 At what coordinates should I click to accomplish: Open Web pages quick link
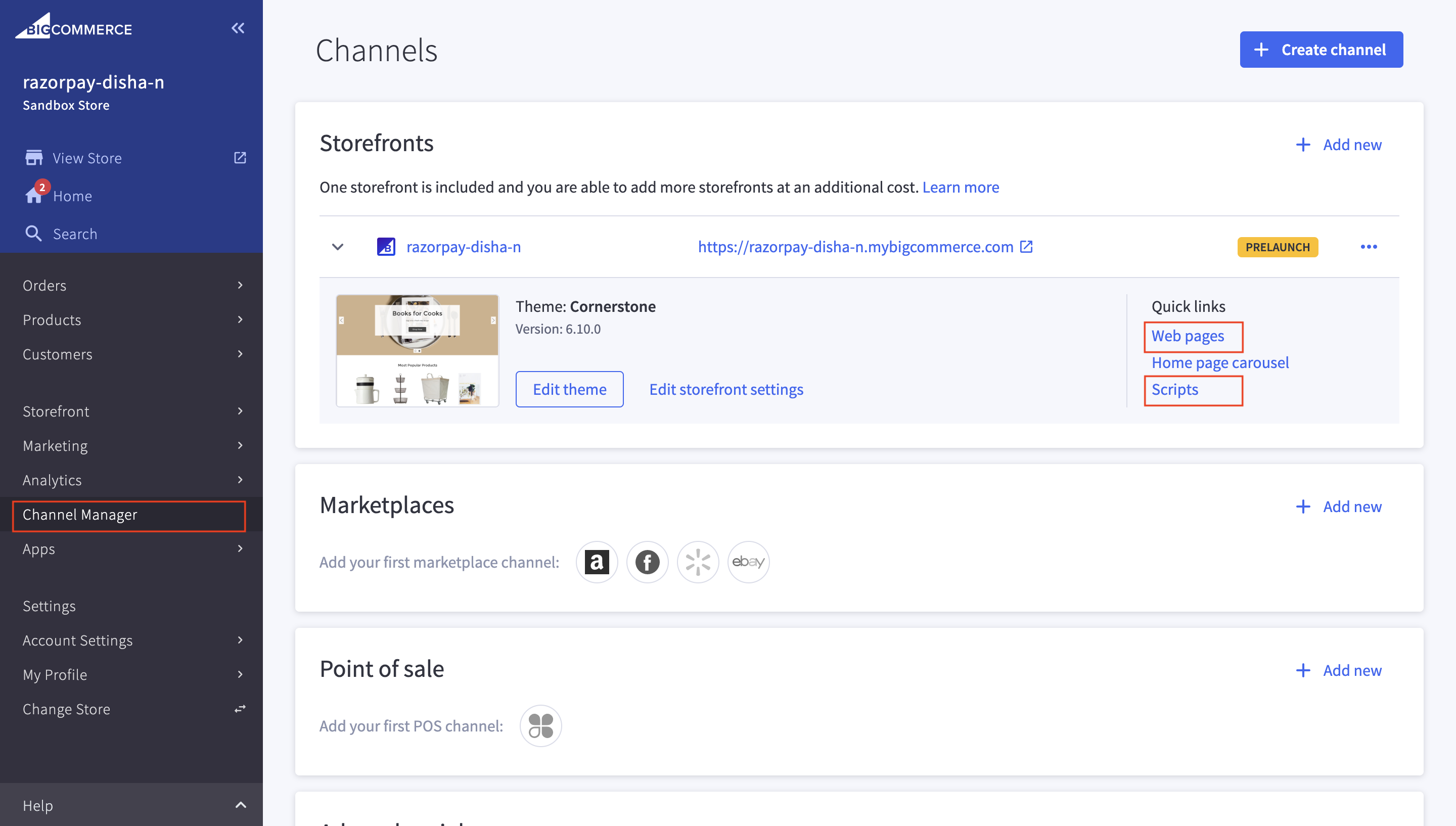(1188, 336)
